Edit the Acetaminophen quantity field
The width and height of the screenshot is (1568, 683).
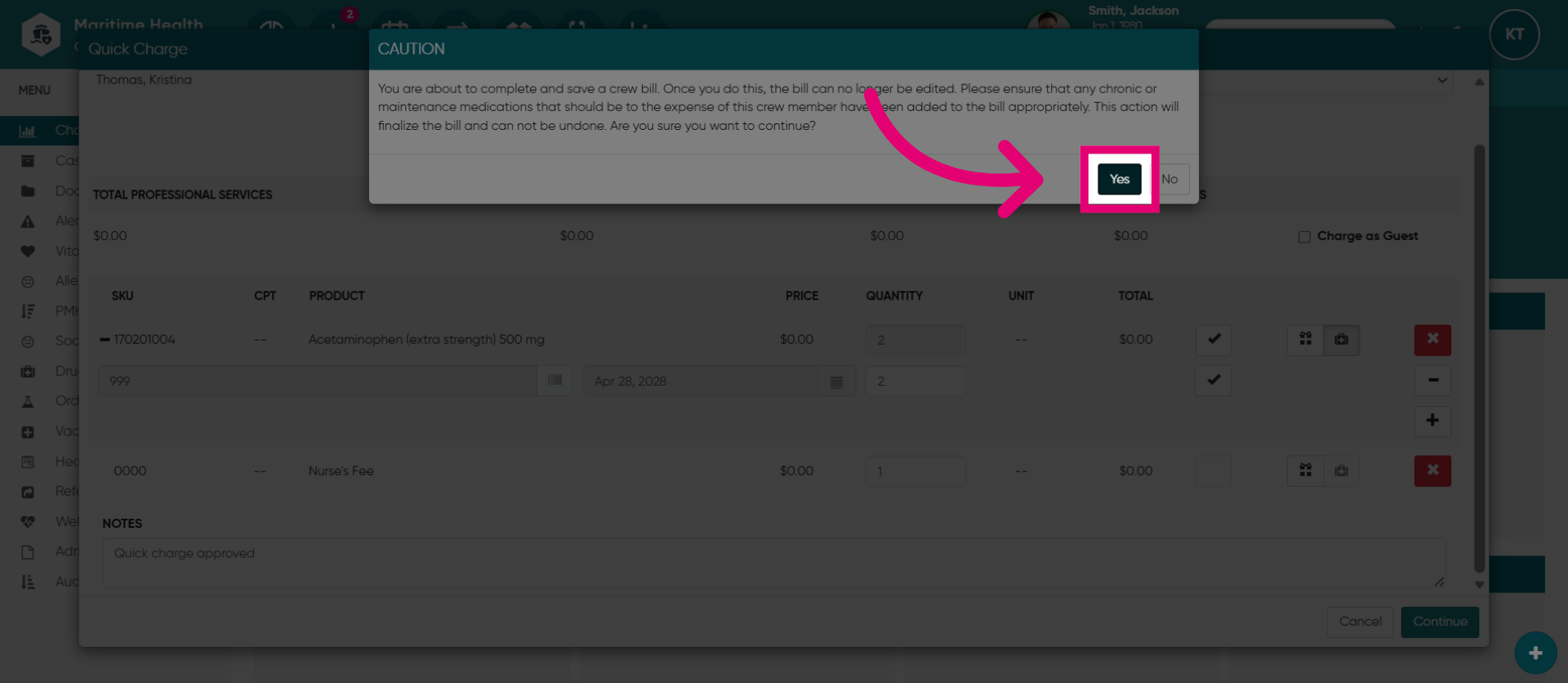[x=915, y=340]
